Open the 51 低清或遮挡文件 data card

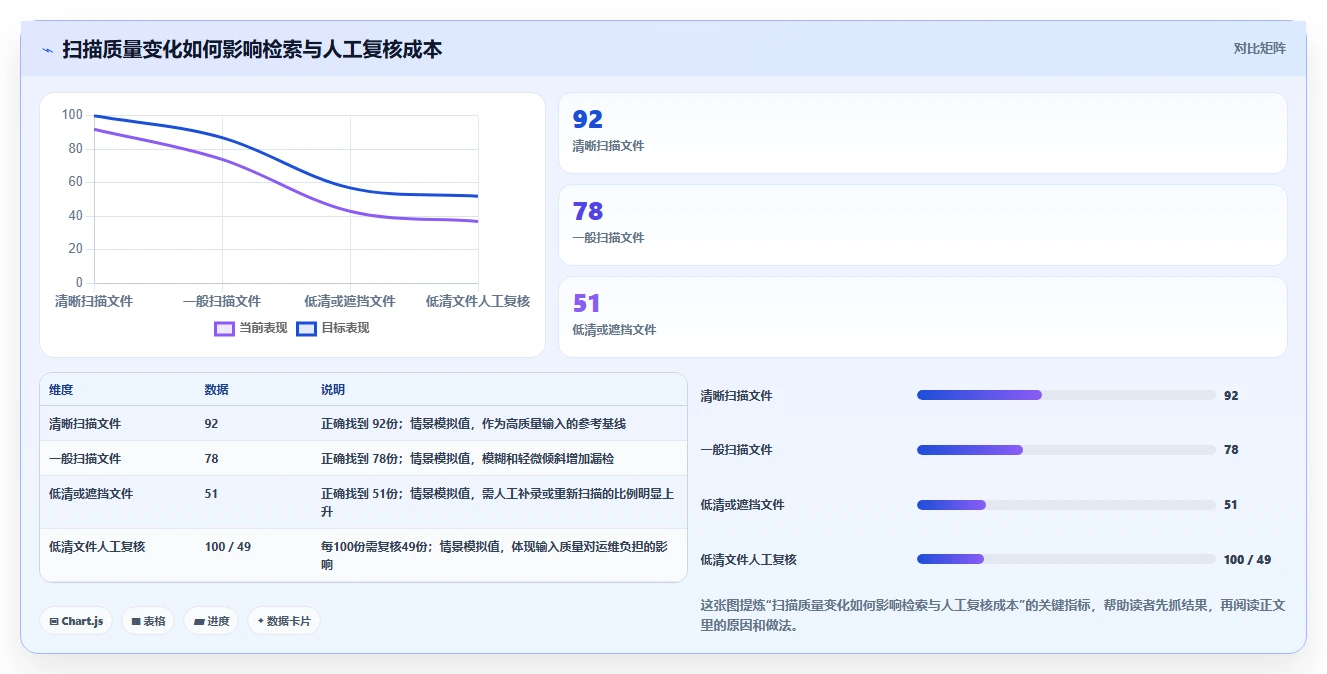pos(922,317)
